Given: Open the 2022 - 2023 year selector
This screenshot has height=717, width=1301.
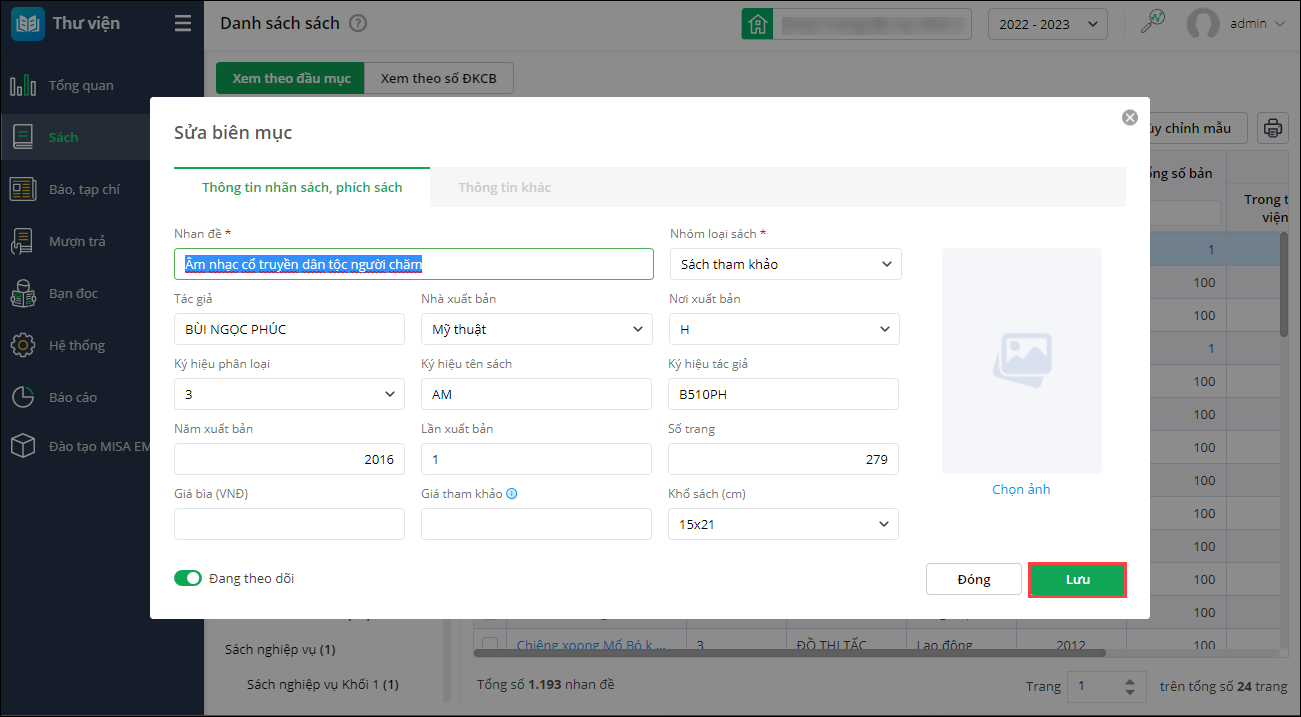Looking at the screenshot, I should click(x=1047, y=24).
